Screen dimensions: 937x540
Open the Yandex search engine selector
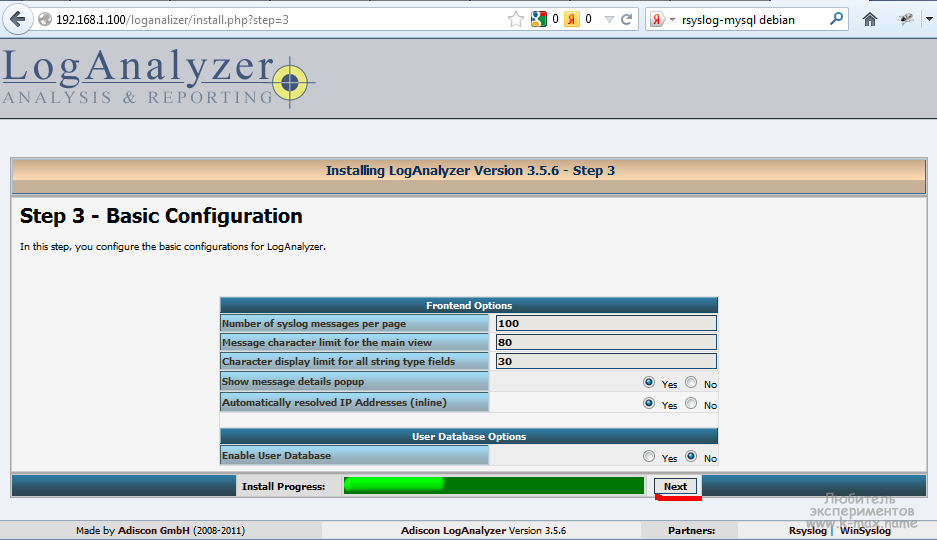662,20
